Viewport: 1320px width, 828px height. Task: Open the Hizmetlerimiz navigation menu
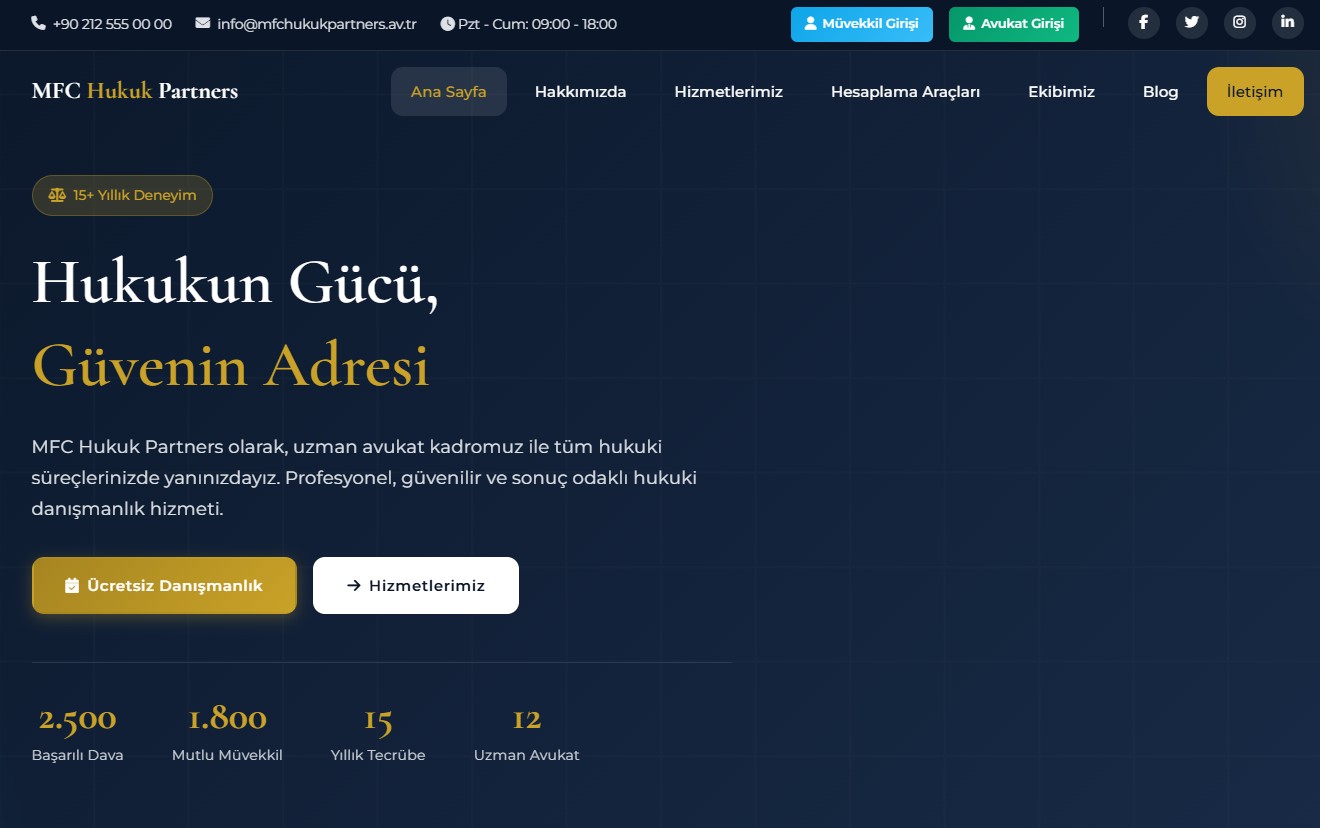coord(728,92)
